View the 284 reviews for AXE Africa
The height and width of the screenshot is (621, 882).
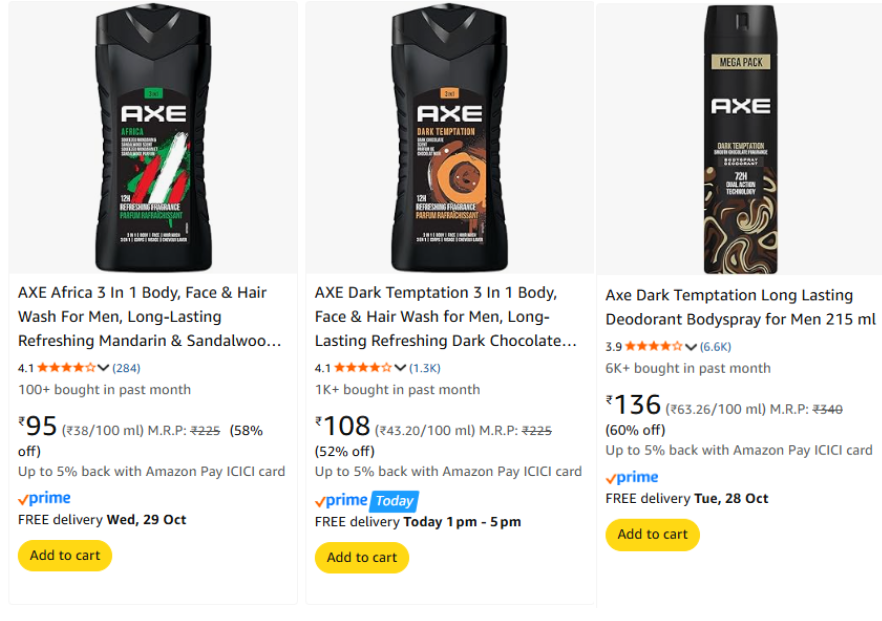tap(126, 367)
